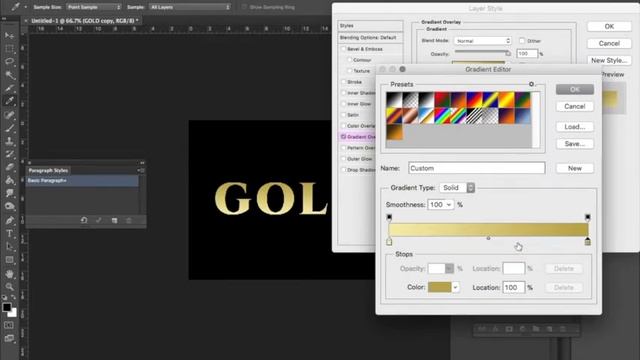Select the Crop tool
Viewport: 640px width, 360px height.
click(x=9, y=88)
